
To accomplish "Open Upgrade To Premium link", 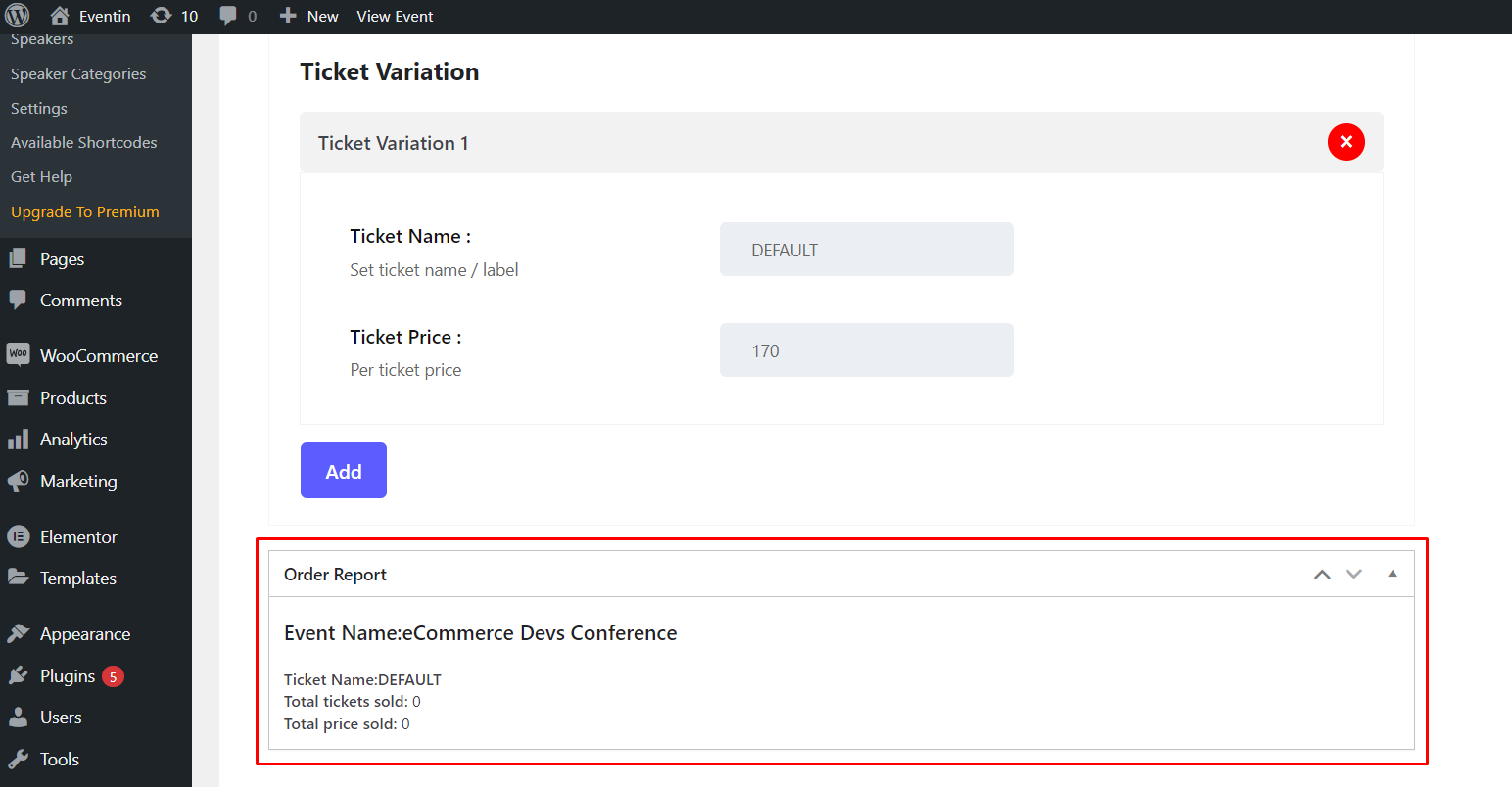I will coord(83,211).
